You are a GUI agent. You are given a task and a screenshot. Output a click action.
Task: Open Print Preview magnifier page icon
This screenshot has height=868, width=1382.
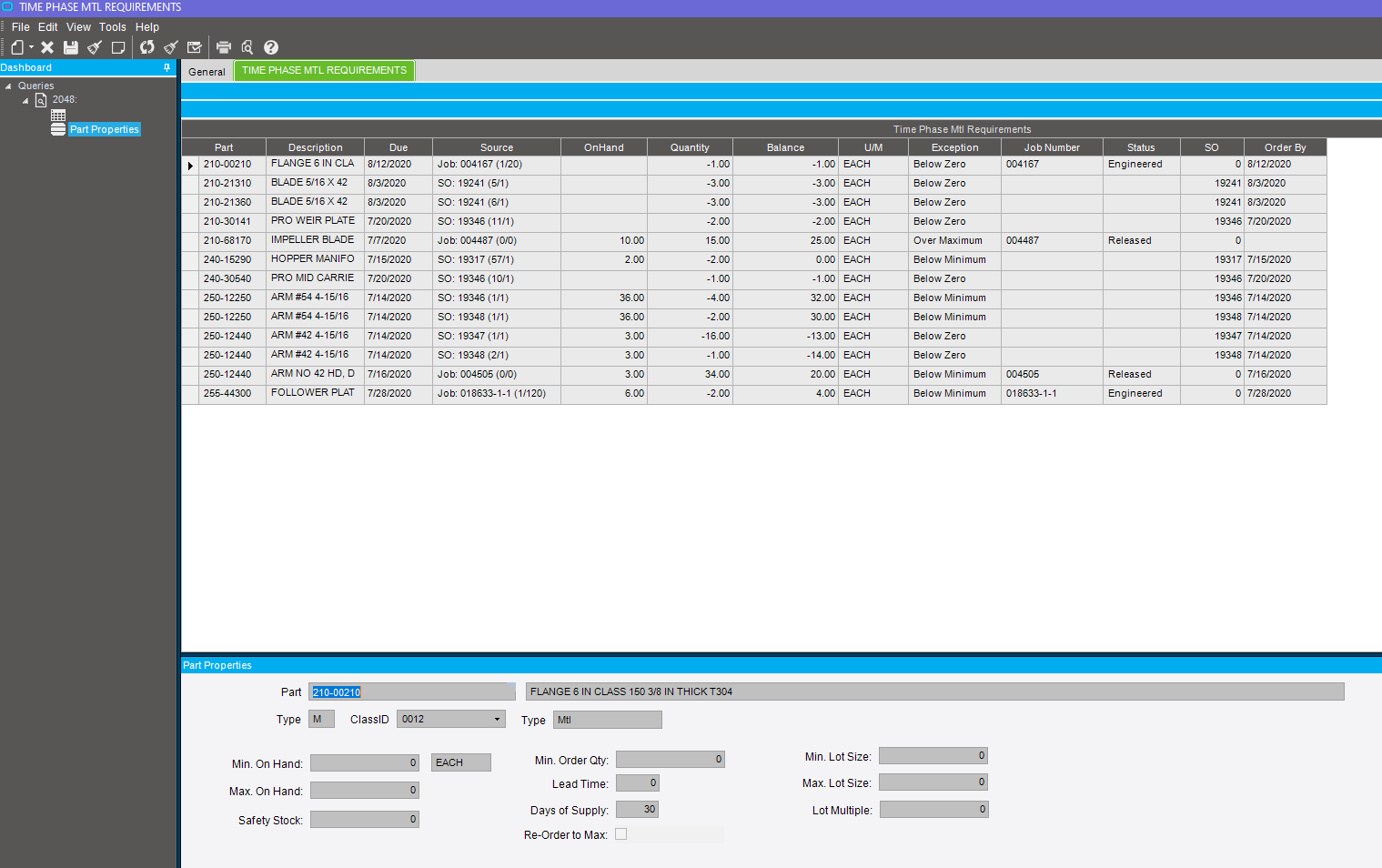[247, 47]
